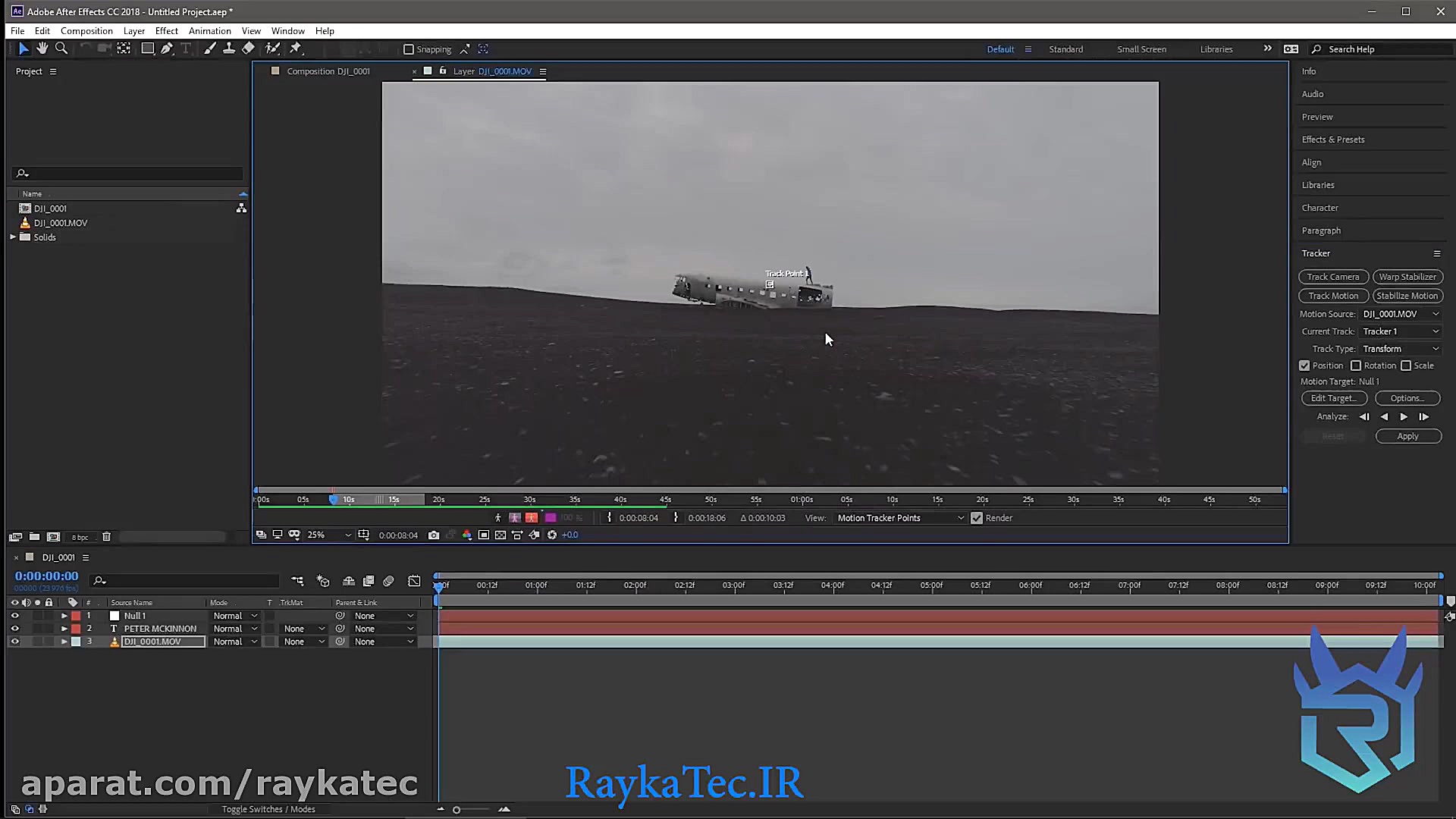Click the magenta background color swatch

(x=551, y=517)
